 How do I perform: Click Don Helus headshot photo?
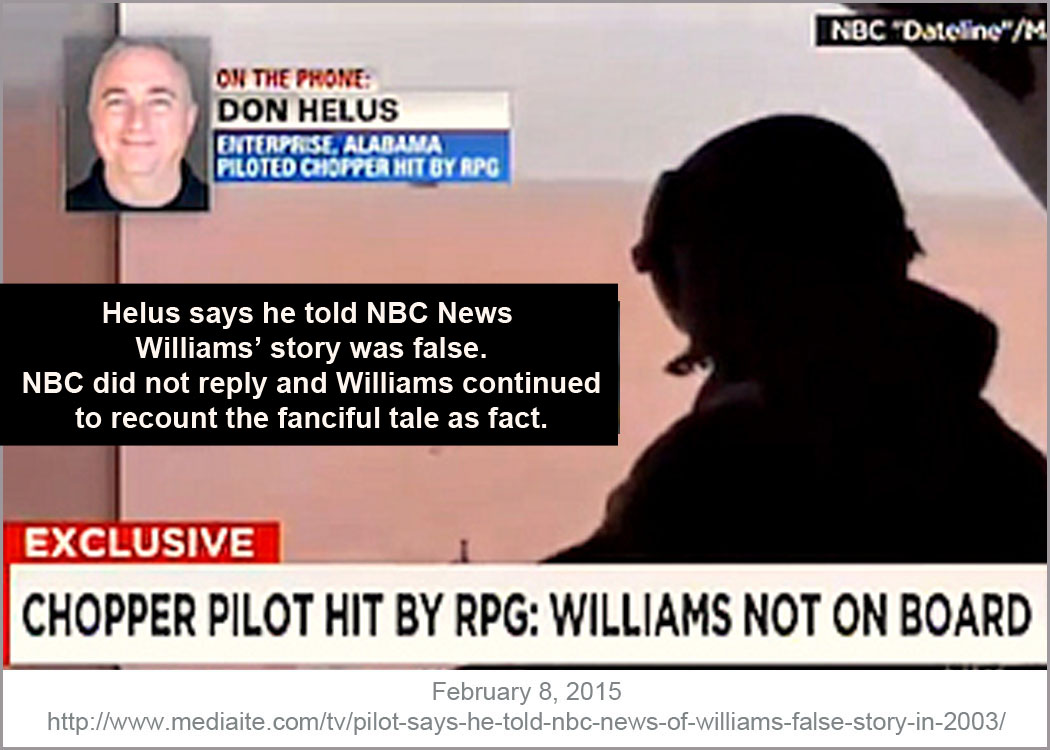click(x=137, y=124)
